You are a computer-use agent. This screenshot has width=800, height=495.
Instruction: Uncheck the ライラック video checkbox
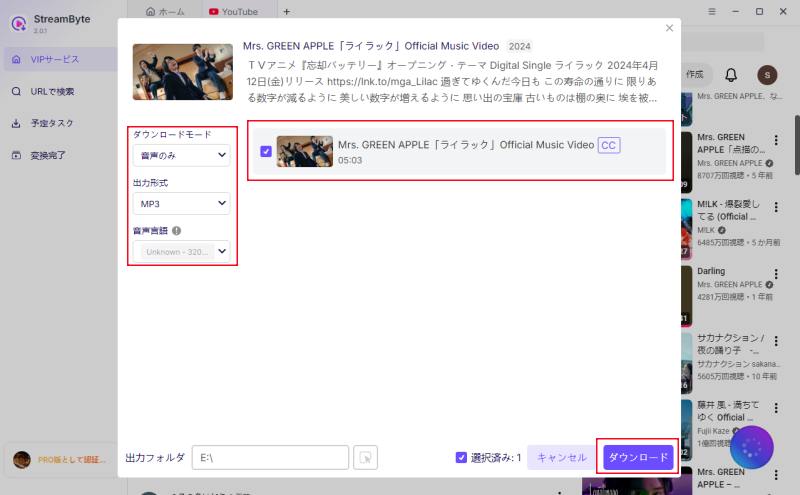tap(266, 152)
